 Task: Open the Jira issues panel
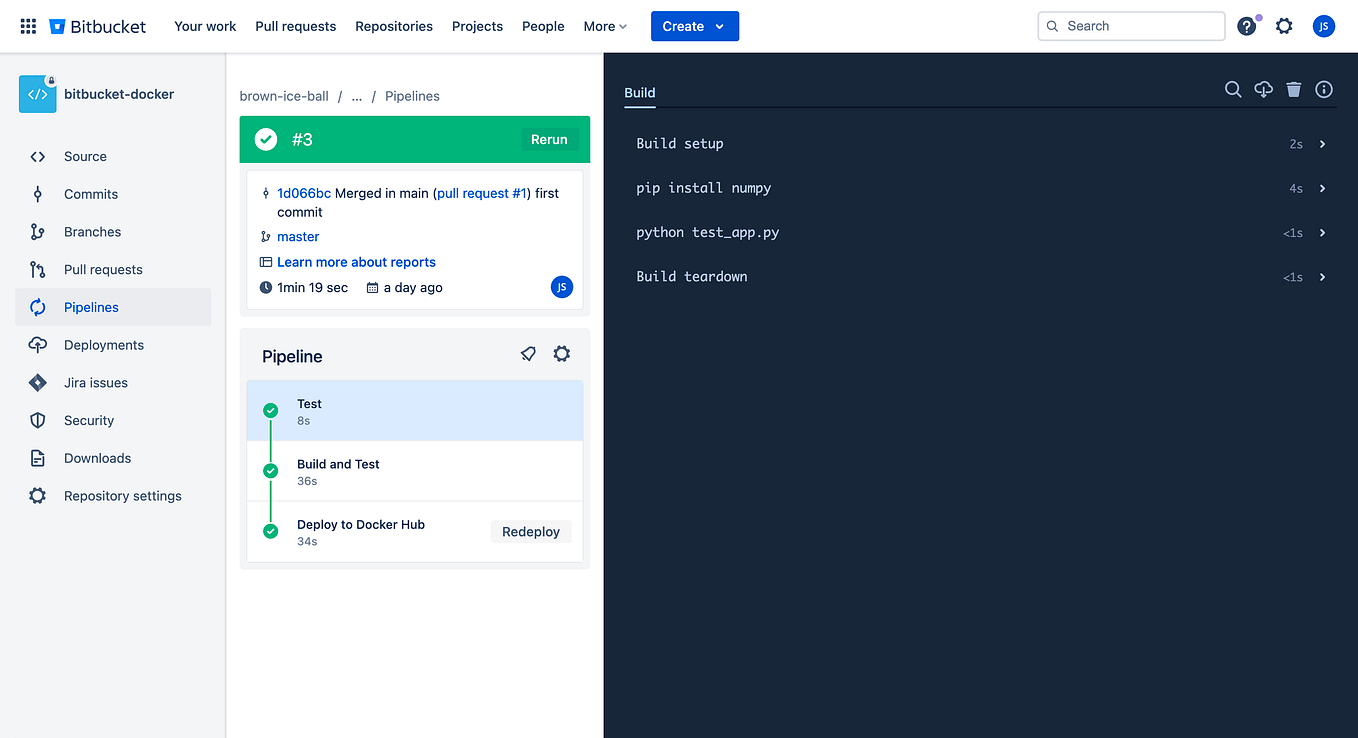94,382
